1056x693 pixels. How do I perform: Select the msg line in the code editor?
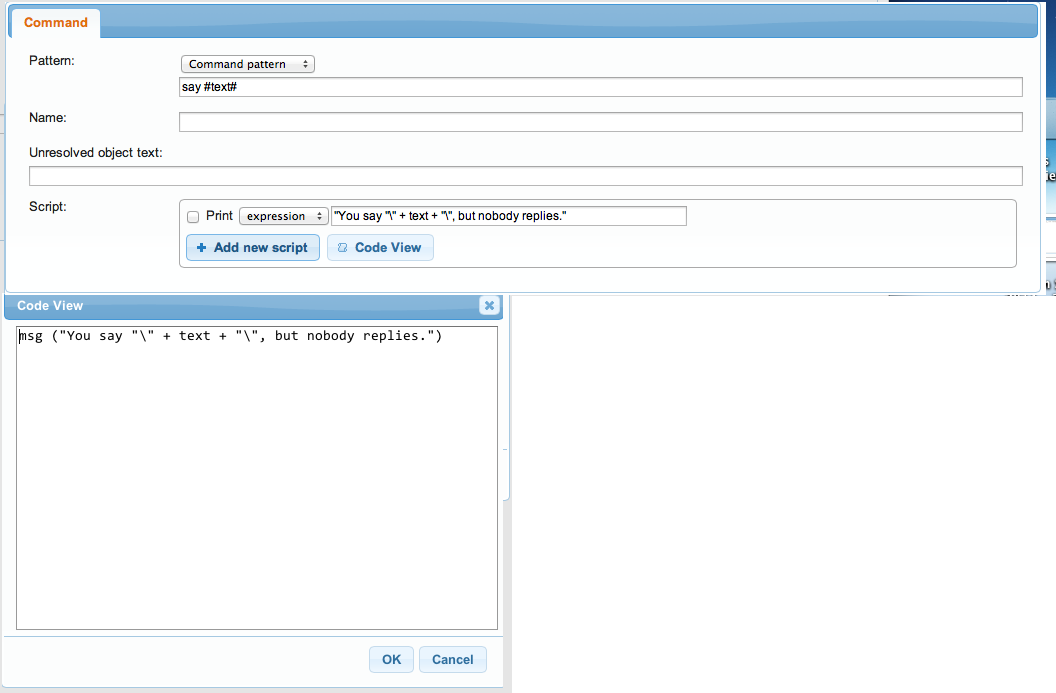[x=230, y=335]
